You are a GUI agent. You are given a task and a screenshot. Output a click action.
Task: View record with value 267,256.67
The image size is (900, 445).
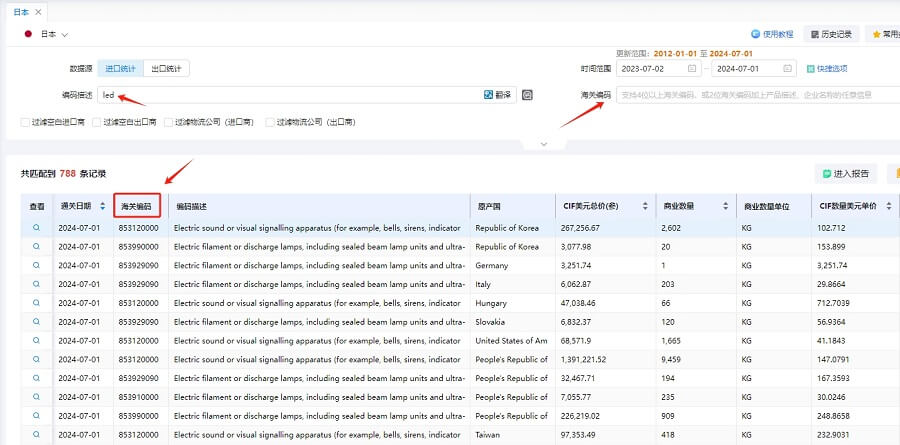click(36, 228)
